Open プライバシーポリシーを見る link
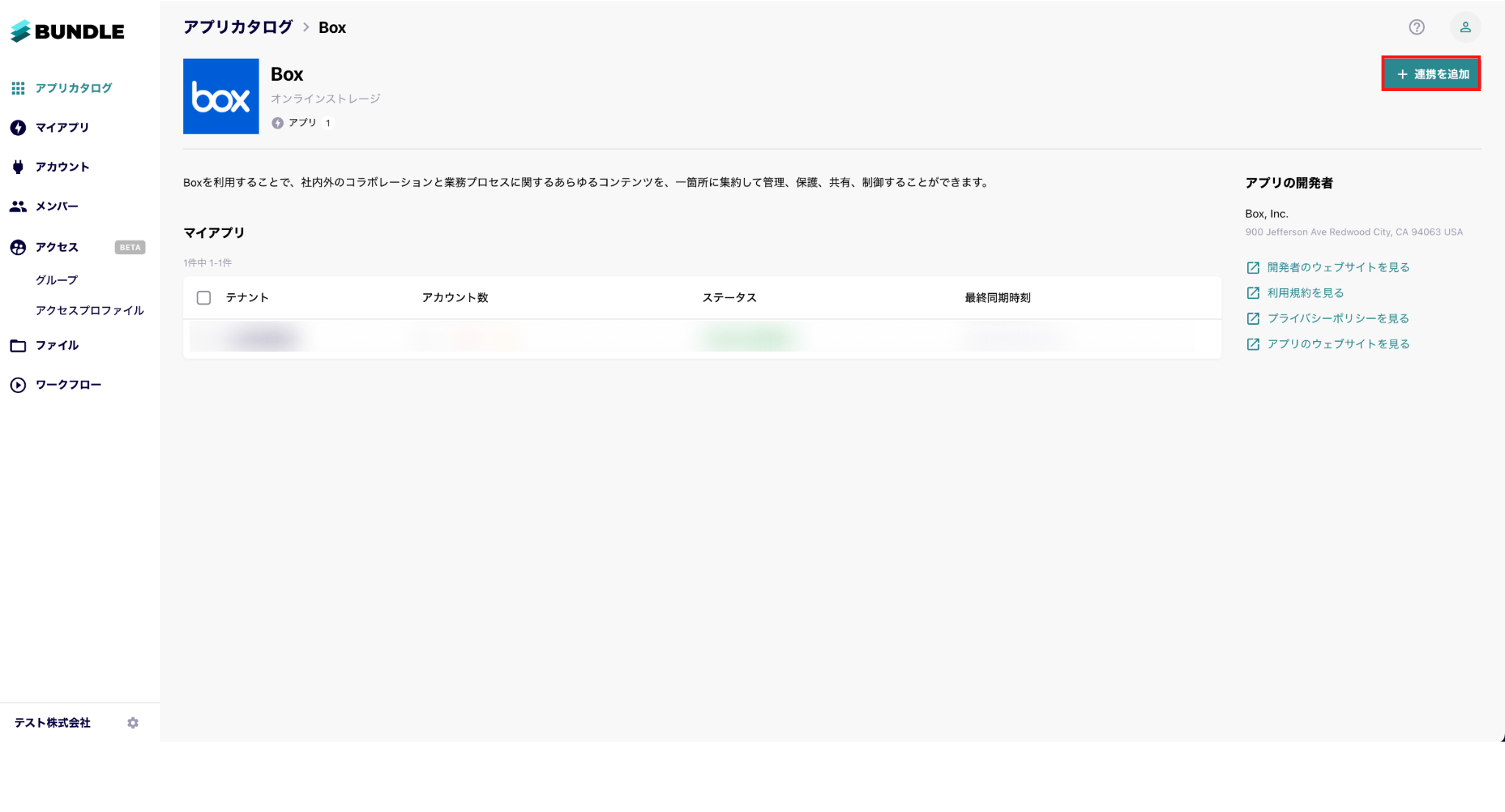1505x812 pixels. coord(1338,319)
